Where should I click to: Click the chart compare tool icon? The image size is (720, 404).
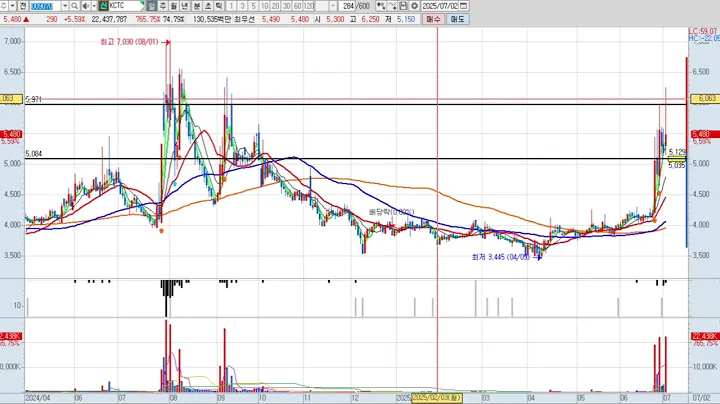381,6
